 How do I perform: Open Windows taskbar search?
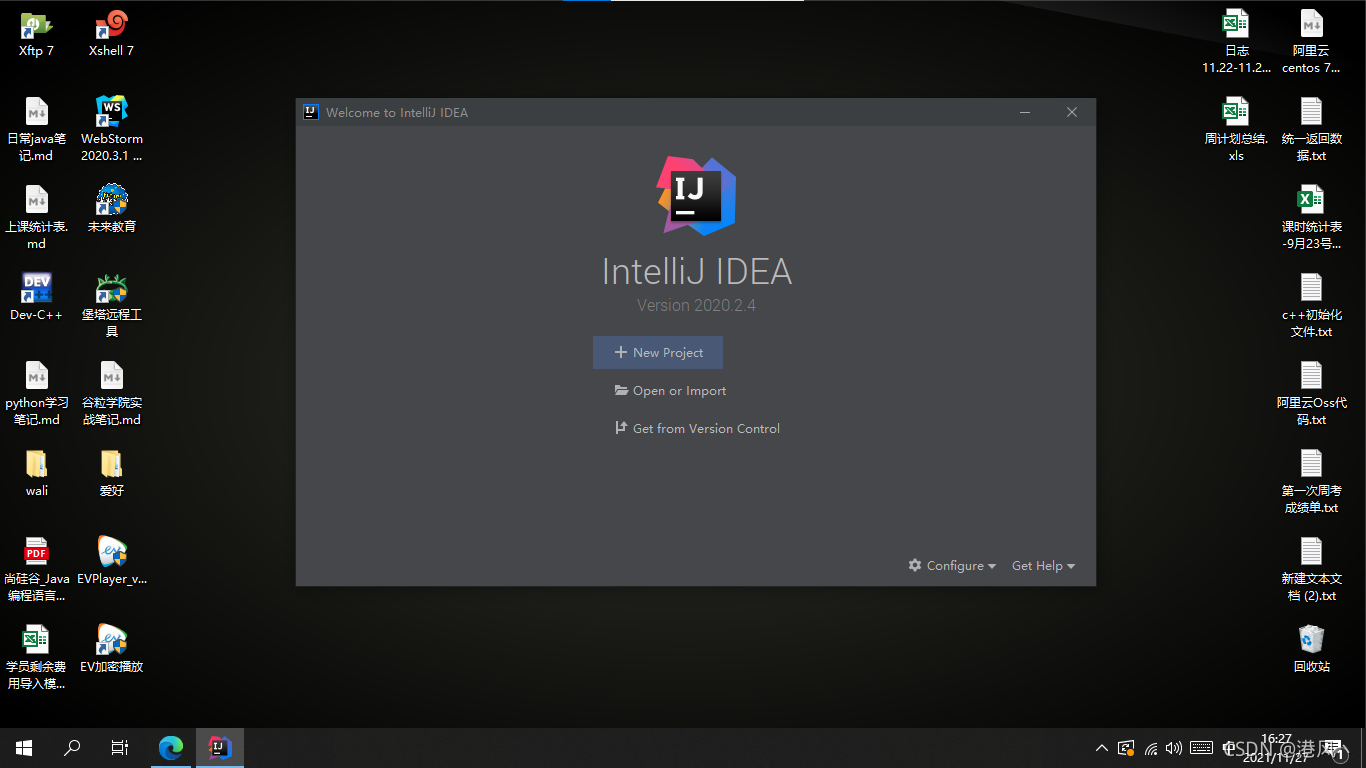point(72,748)
